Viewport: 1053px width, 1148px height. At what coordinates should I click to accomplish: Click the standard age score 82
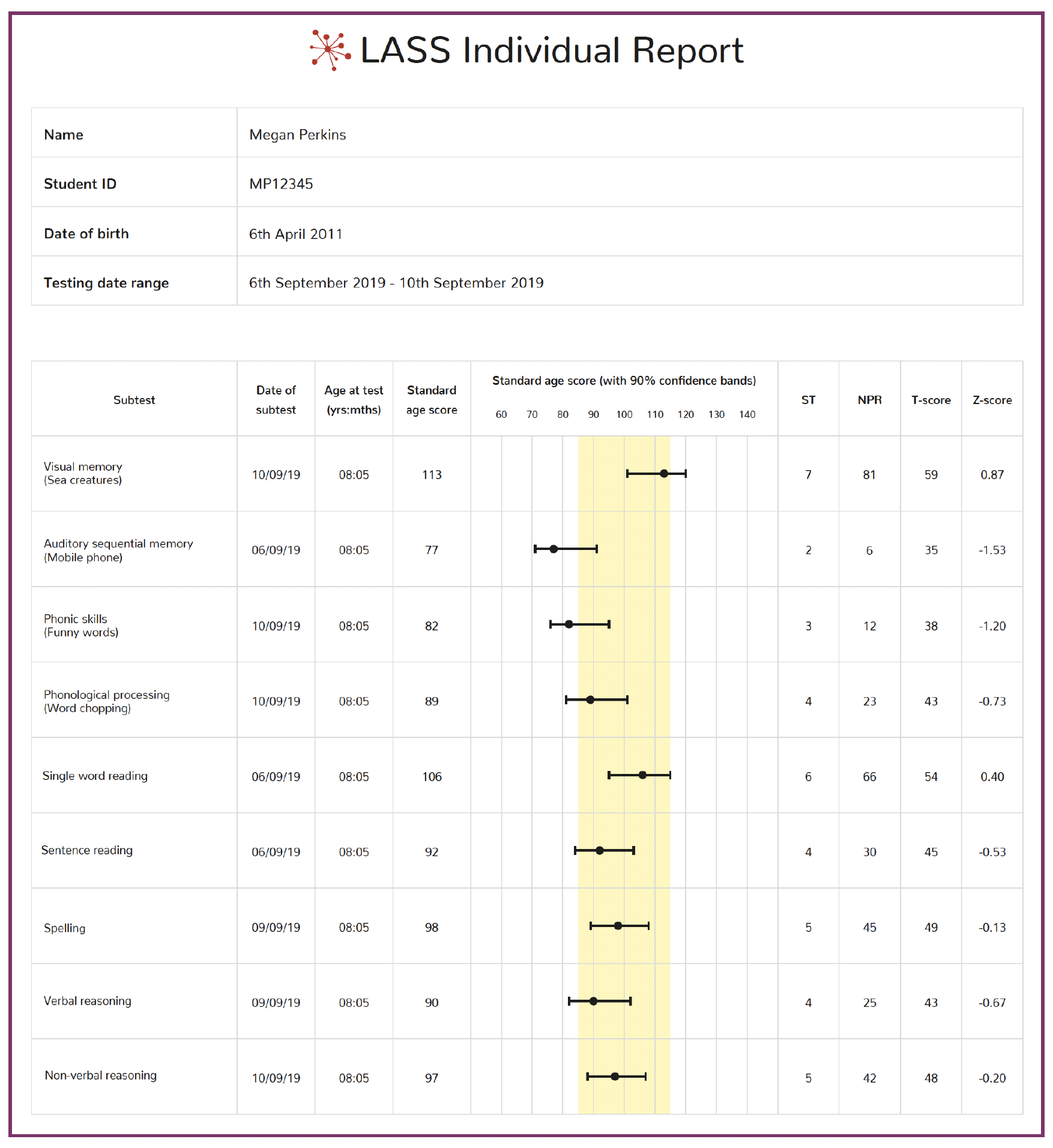click(432, 626)
